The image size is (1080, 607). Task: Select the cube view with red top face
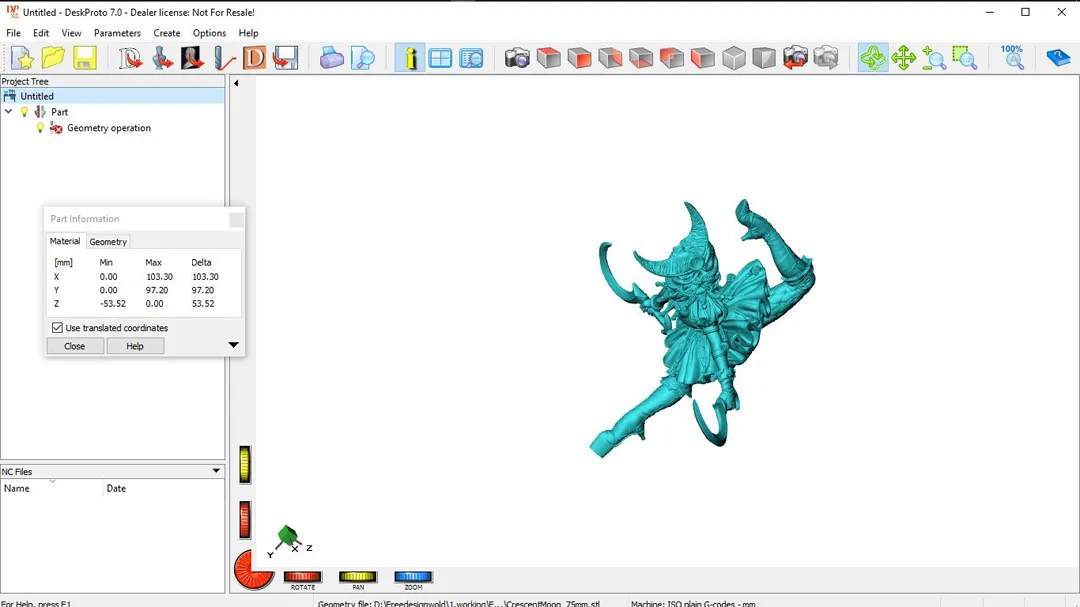pyautogui.click(x=548, y=59)
